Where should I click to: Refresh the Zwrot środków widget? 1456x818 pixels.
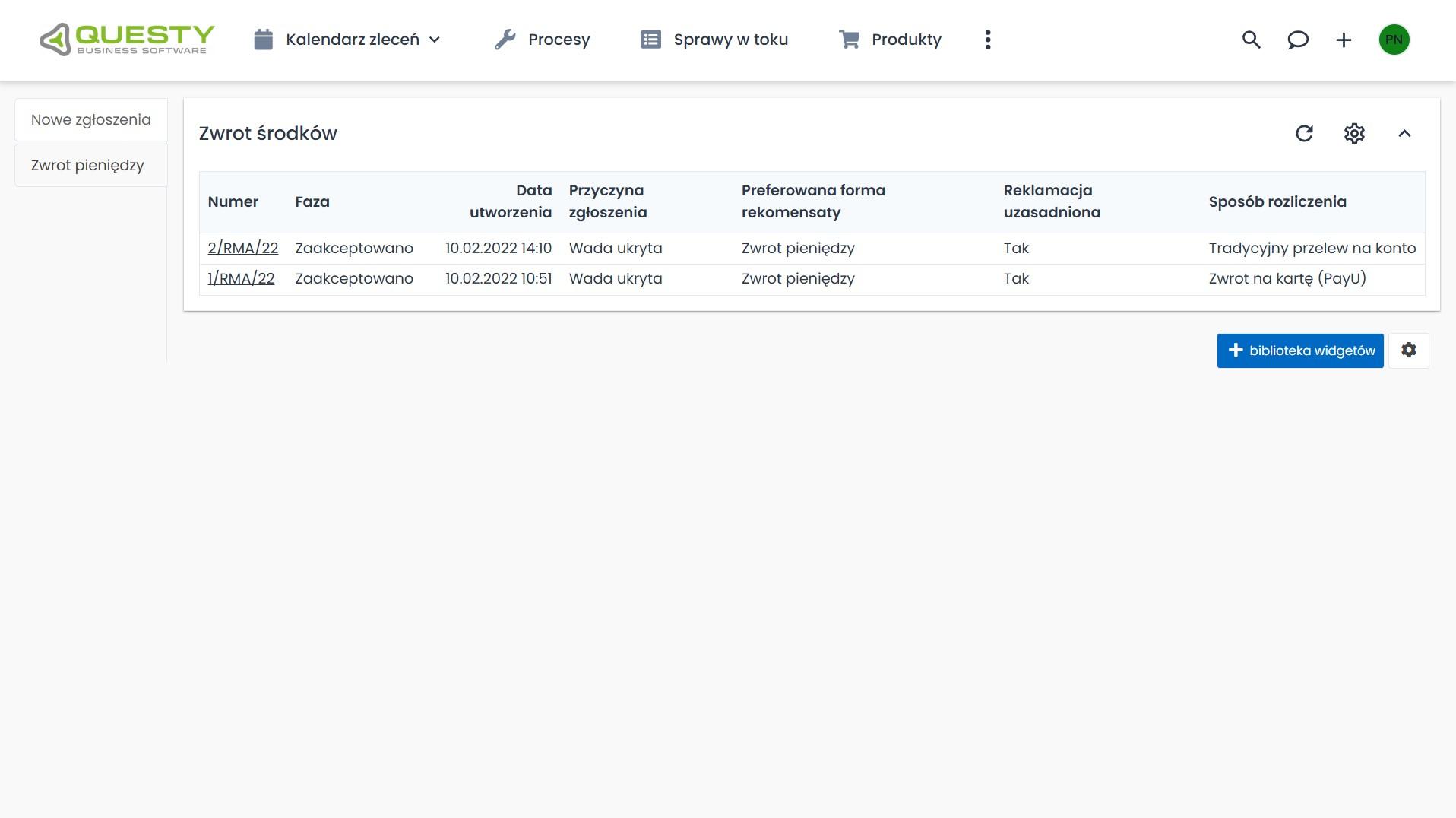point(1304,134)
